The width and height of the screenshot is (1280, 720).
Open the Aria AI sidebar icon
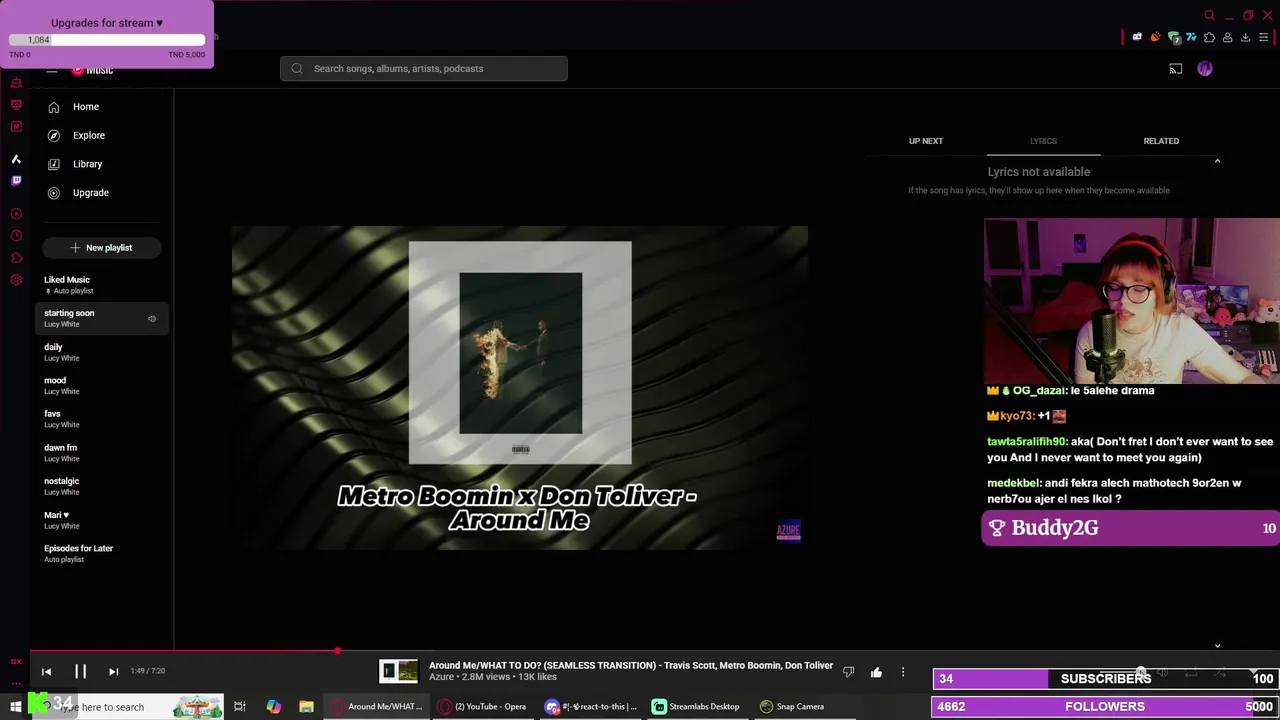coord(16,159)
